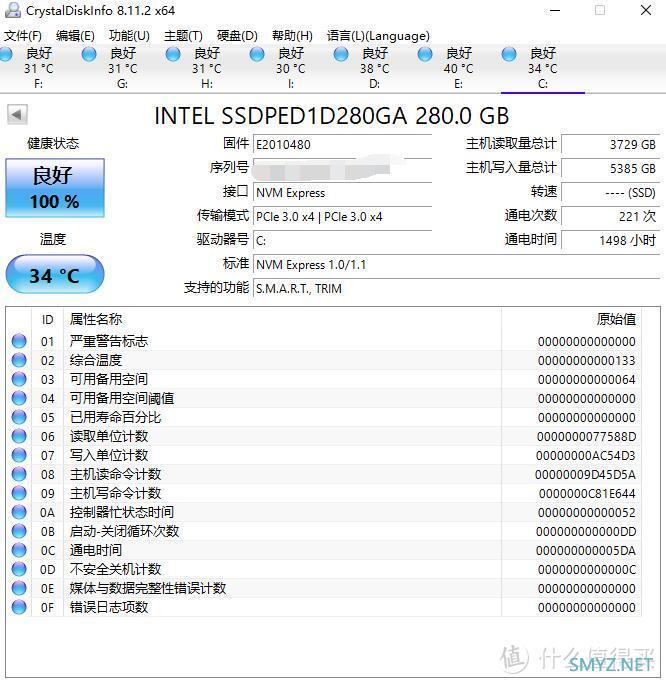Switch to the I: drive tab
The height and width of the screenshot is (684, 666).
click(291, 68)
